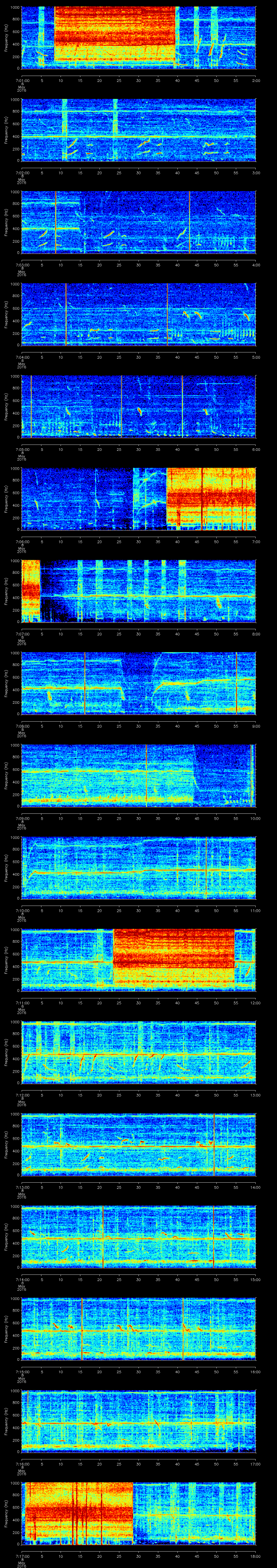This screenshot has width=277, height=1568.
Task: Pick the spectrogram panel starting at 7:07:00
Action: click(x=139, y=590)
